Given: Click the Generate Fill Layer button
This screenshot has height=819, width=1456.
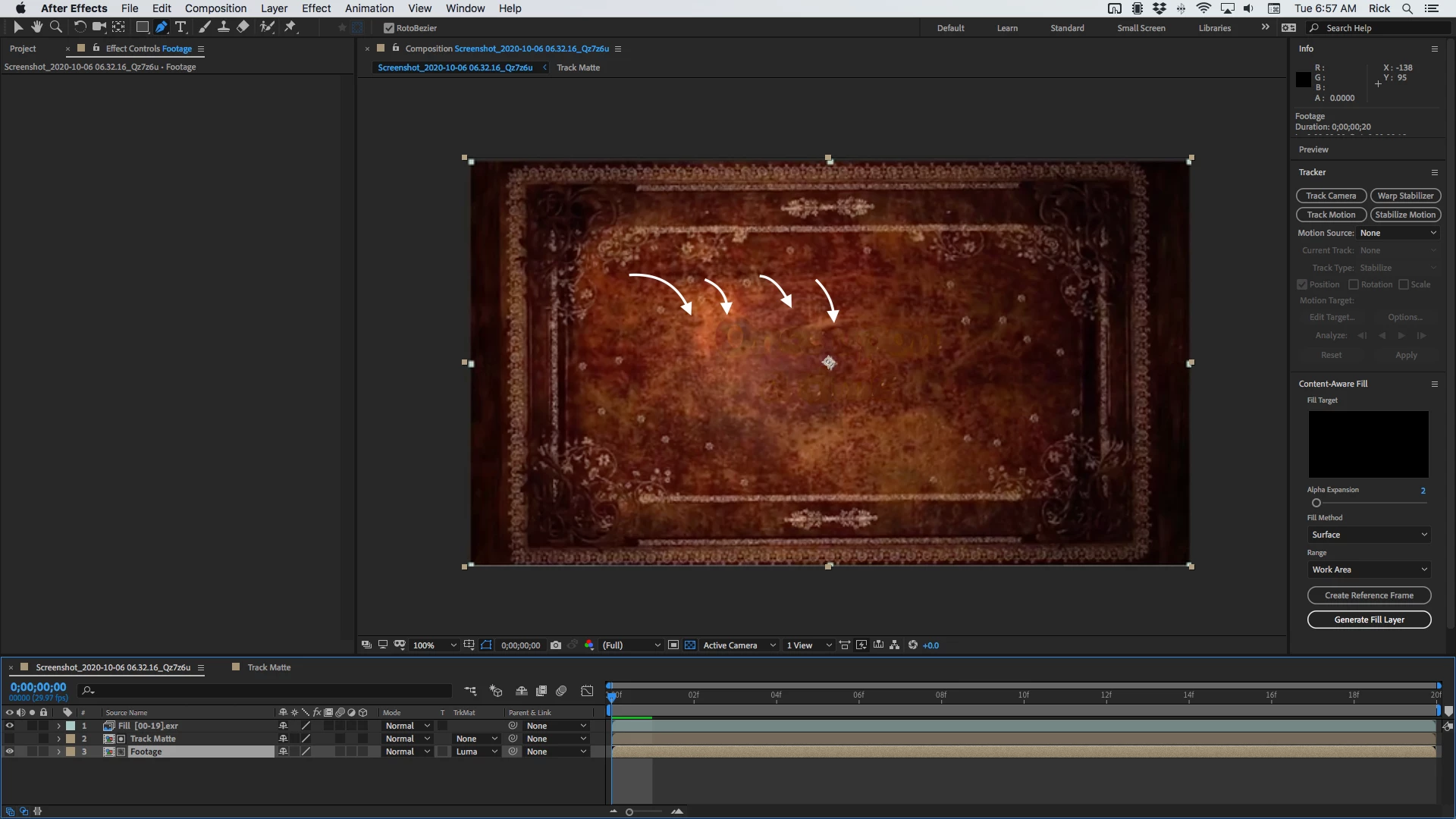Looking at the screenshot, I should click(1369, 620).
